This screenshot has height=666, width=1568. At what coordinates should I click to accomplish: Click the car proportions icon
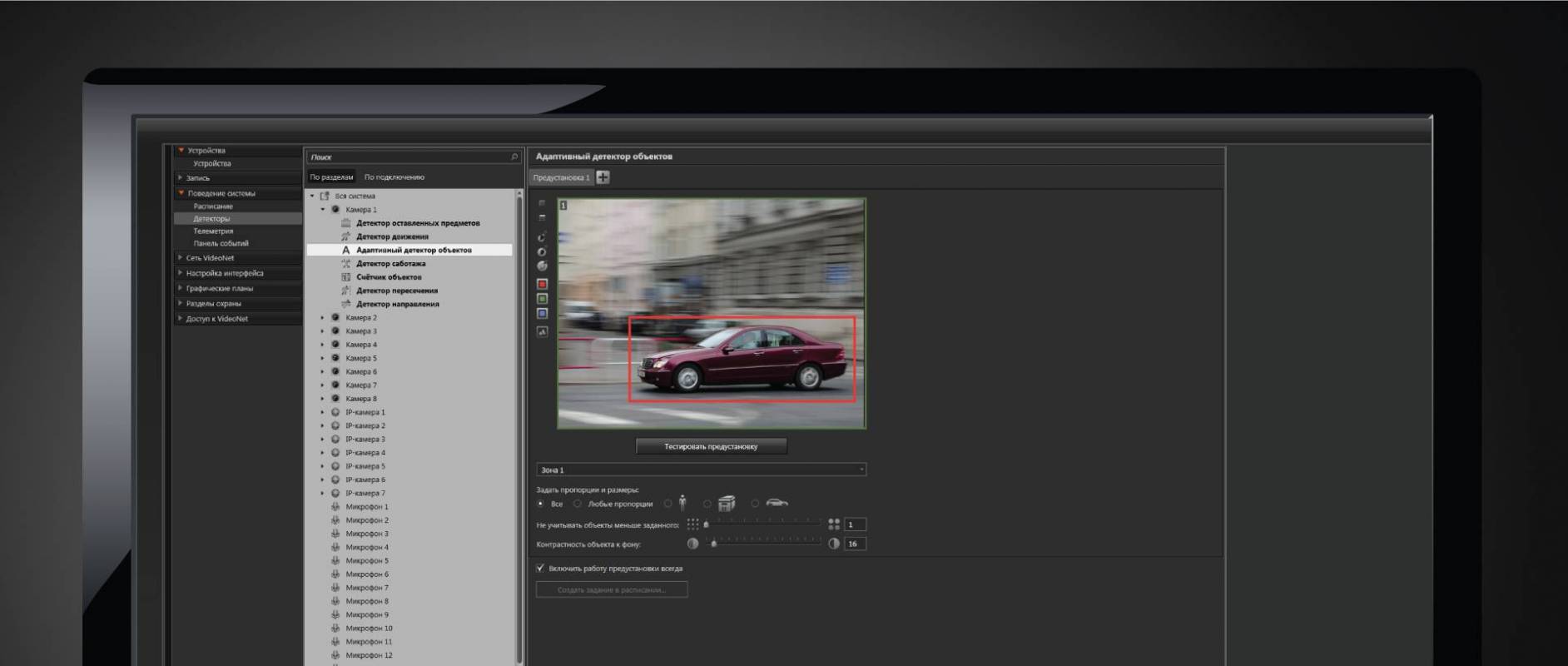[x=777, y=503]
